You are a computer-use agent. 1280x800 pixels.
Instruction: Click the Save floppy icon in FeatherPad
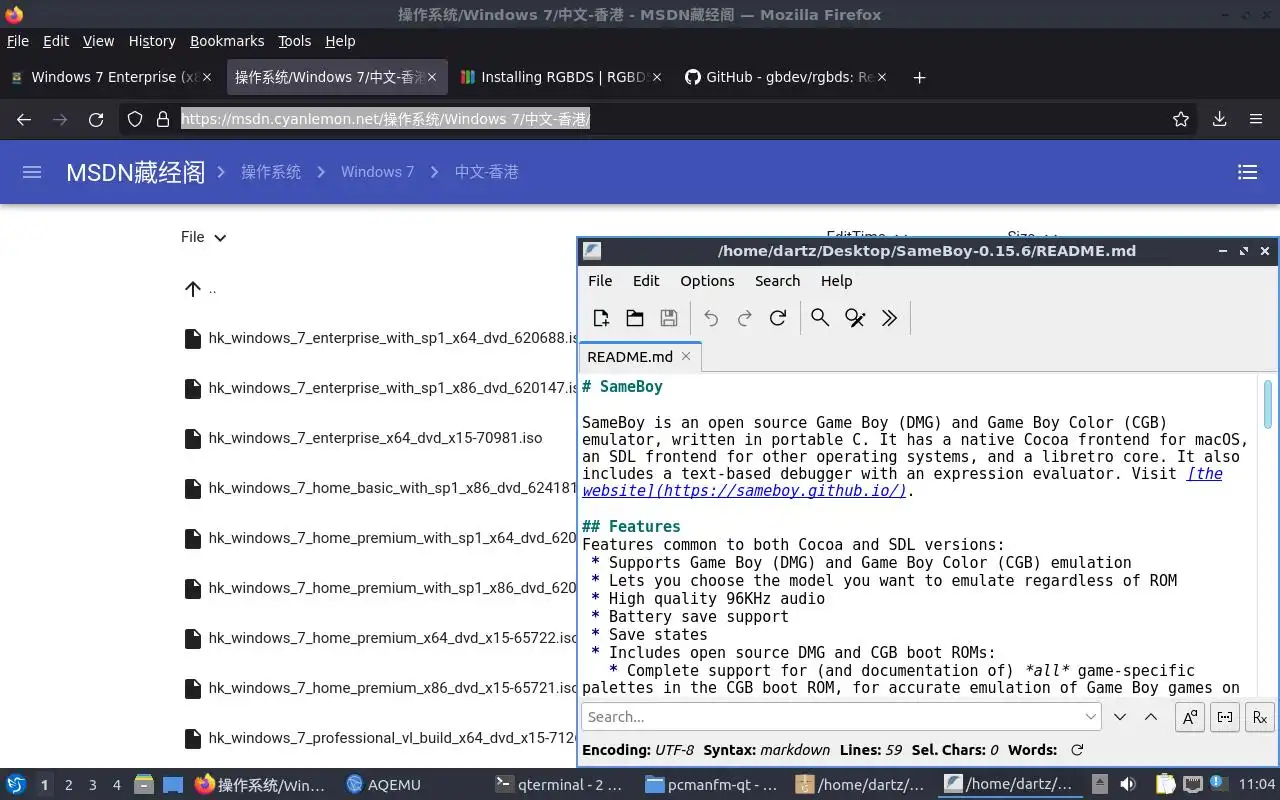669,318
